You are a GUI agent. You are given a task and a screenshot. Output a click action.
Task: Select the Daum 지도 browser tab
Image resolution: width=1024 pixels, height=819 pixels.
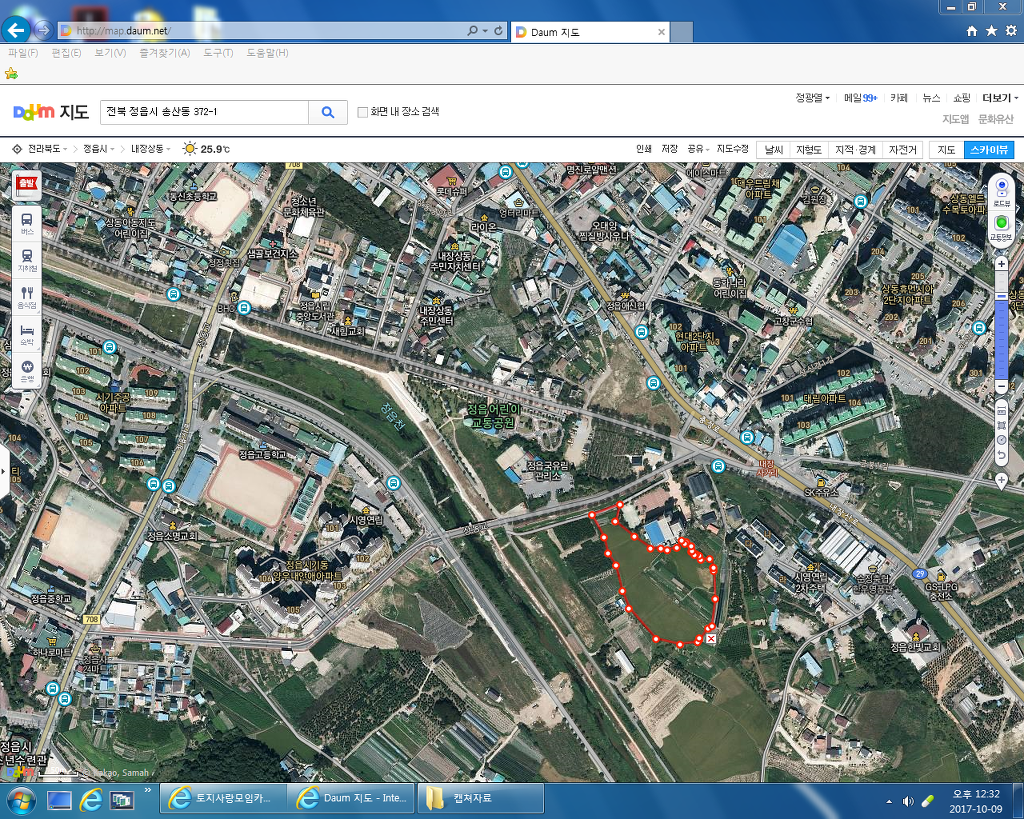tap(590, 31)
